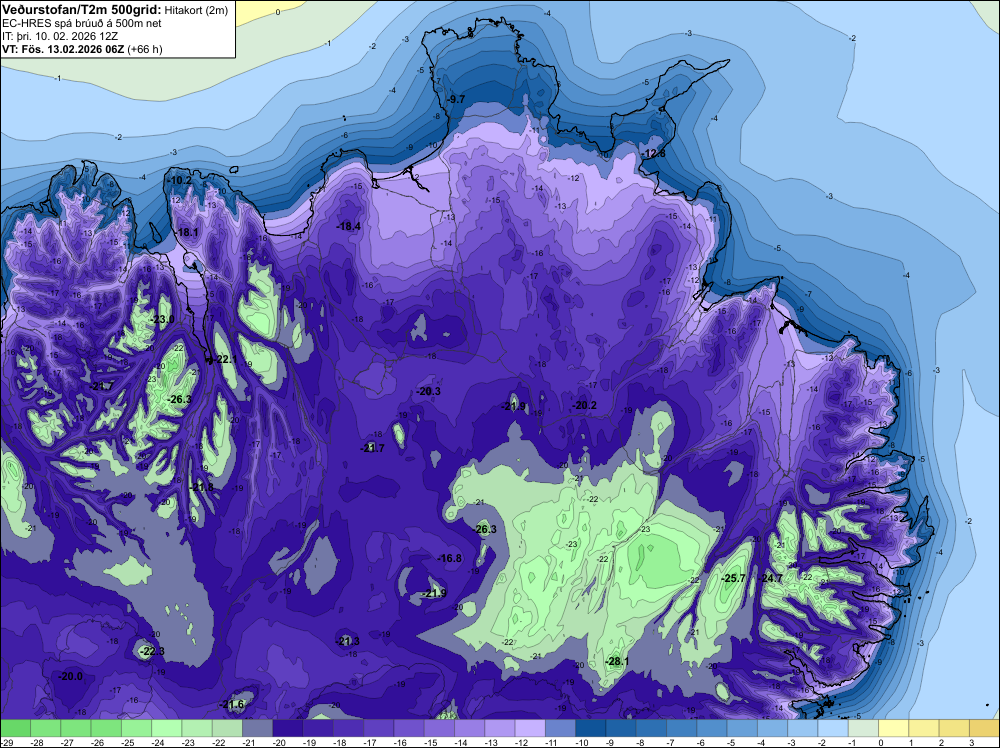
Task: Click the -20.0 temperature label
Action: (x=70, y=676)
